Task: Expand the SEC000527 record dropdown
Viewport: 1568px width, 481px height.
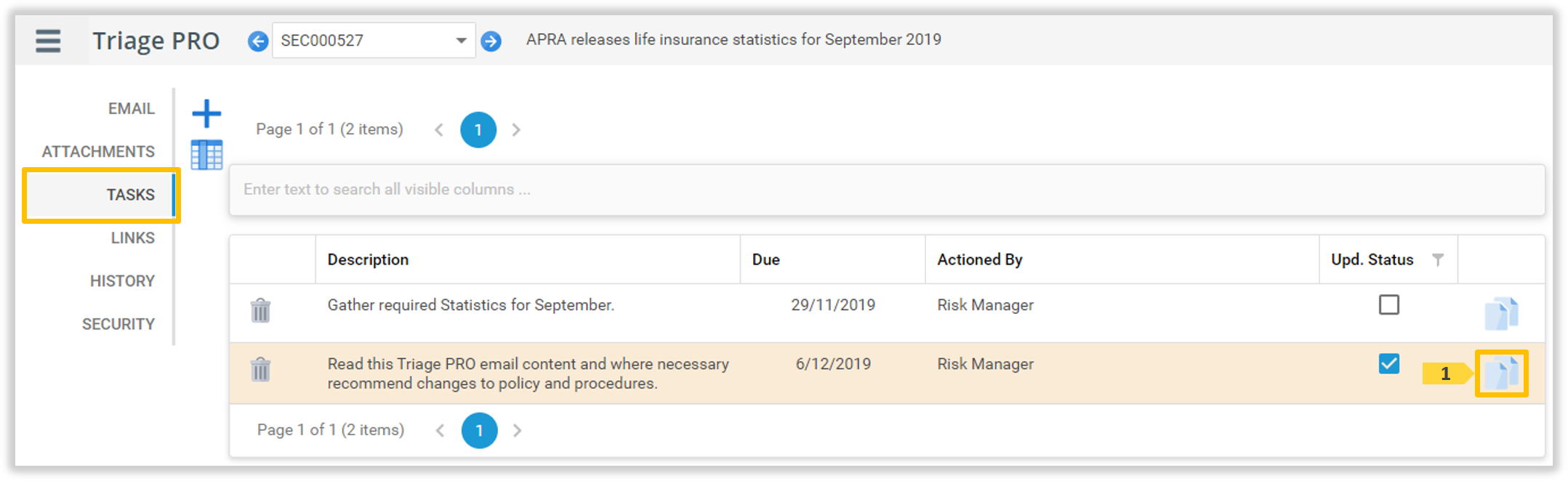Action: point(460,41)
